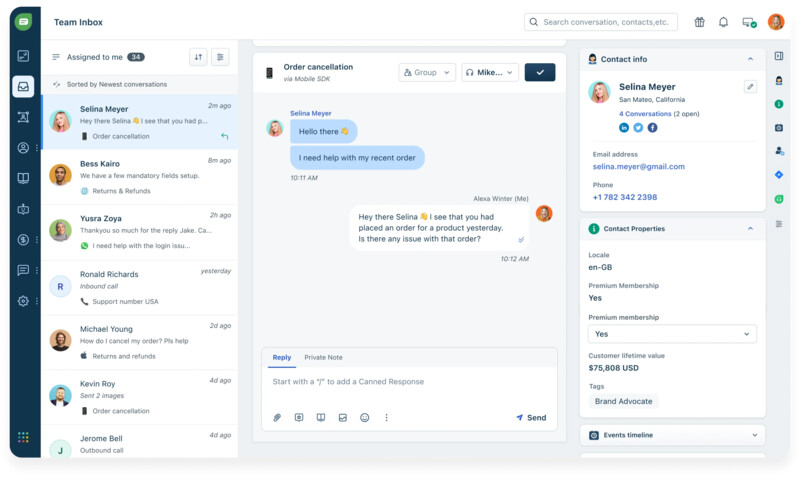800x490 pixels.
Task: Edit contact info with pencil icon
Action: coord(750,87)
